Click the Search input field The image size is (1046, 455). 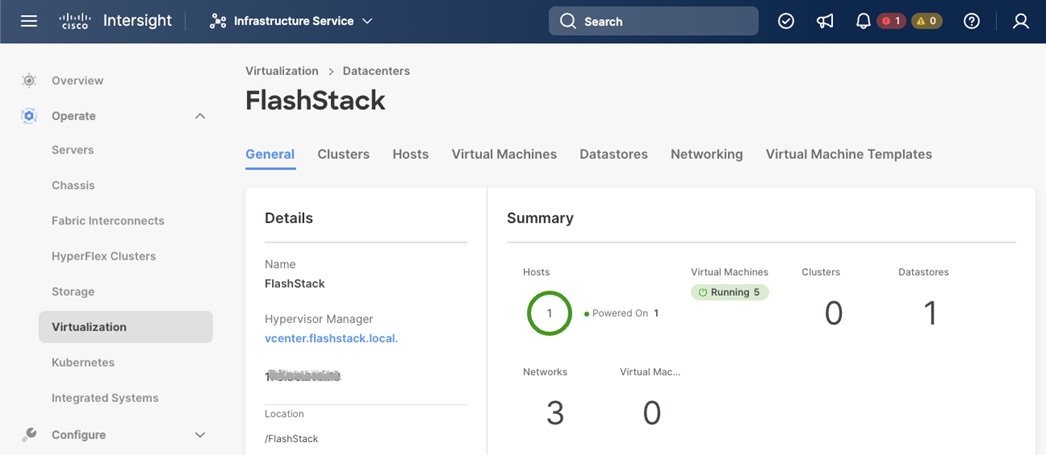pos(653,21)
